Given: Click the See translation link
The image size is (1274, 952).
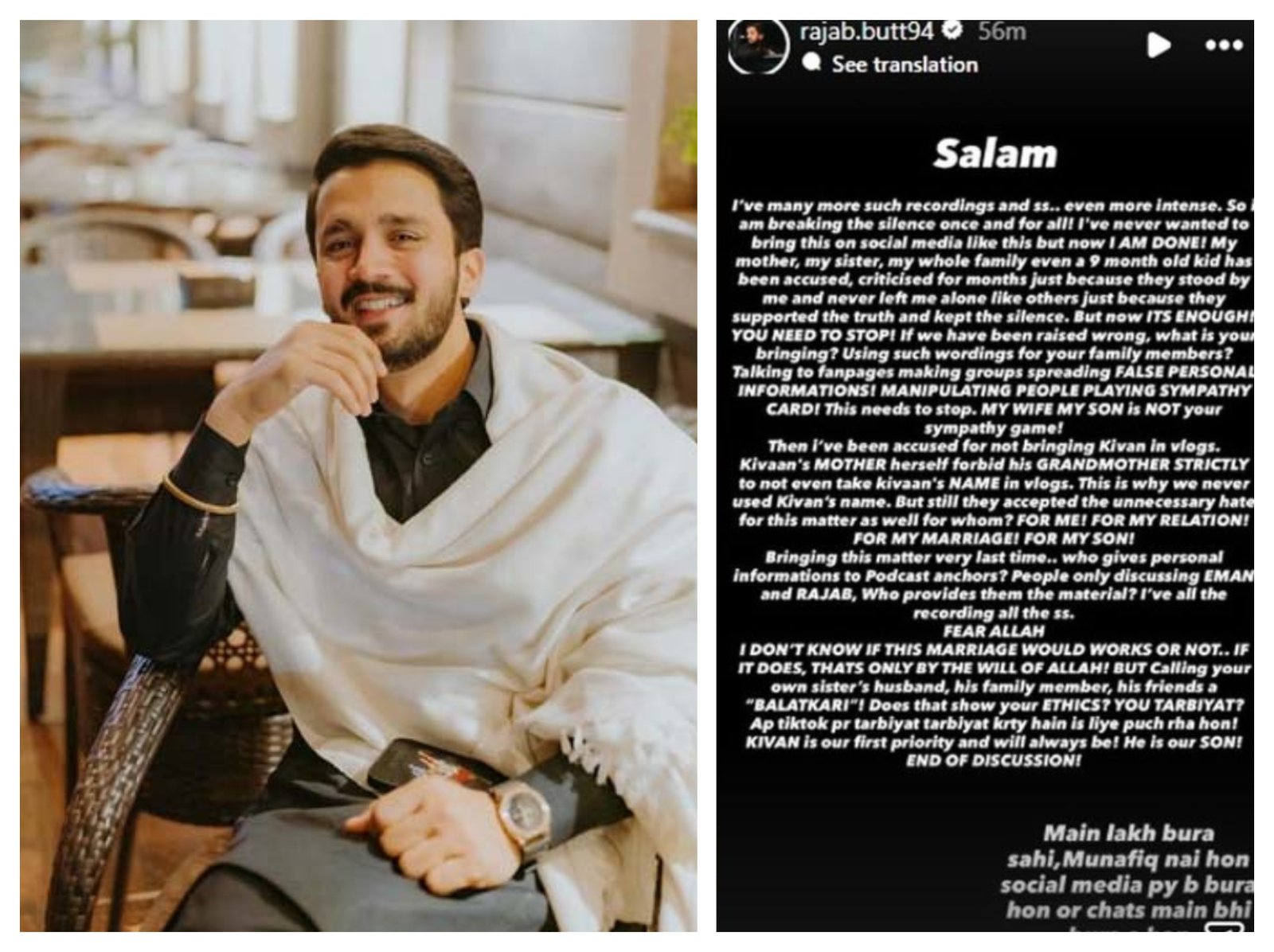Looking at the screenshot, I should (x=905, y=64).
